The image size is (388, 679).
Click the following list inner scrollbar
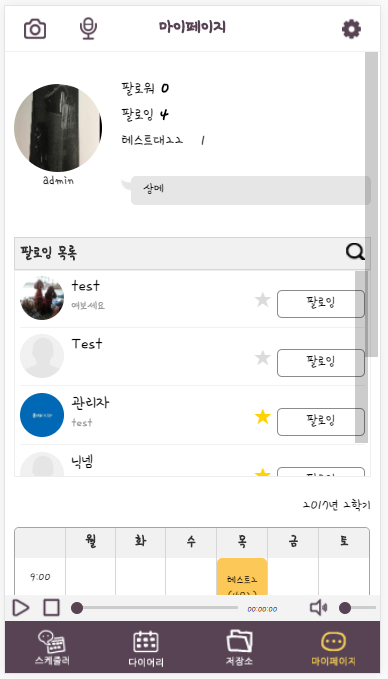361,357
